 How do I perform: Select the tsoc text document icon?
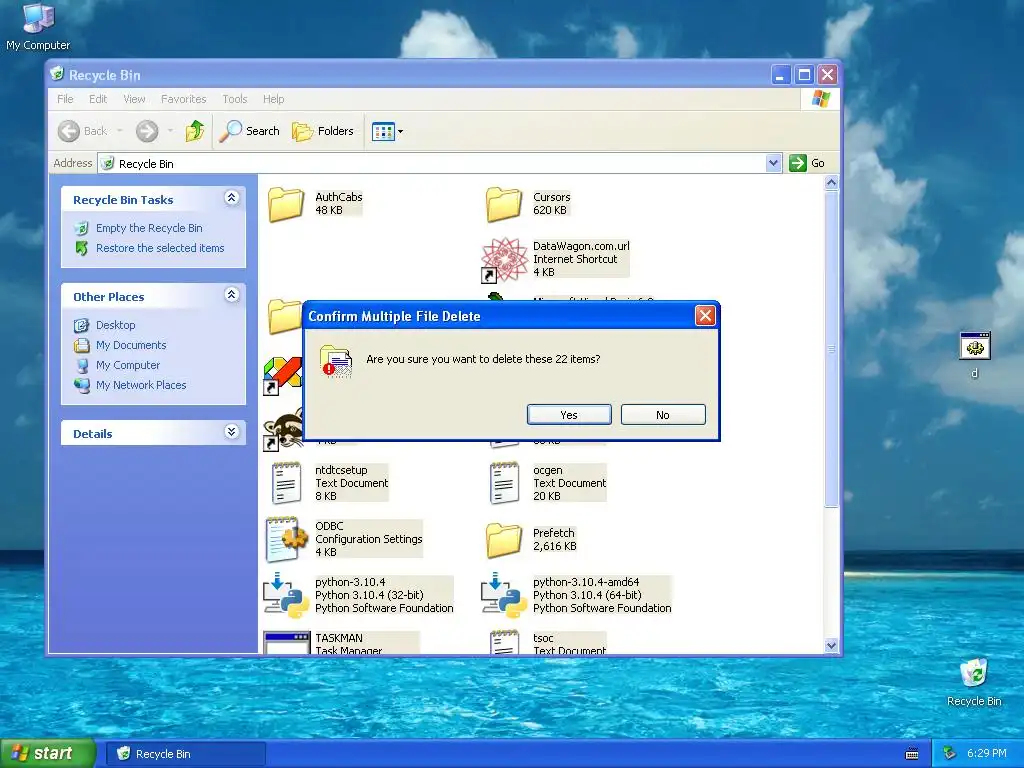[504, 643]
